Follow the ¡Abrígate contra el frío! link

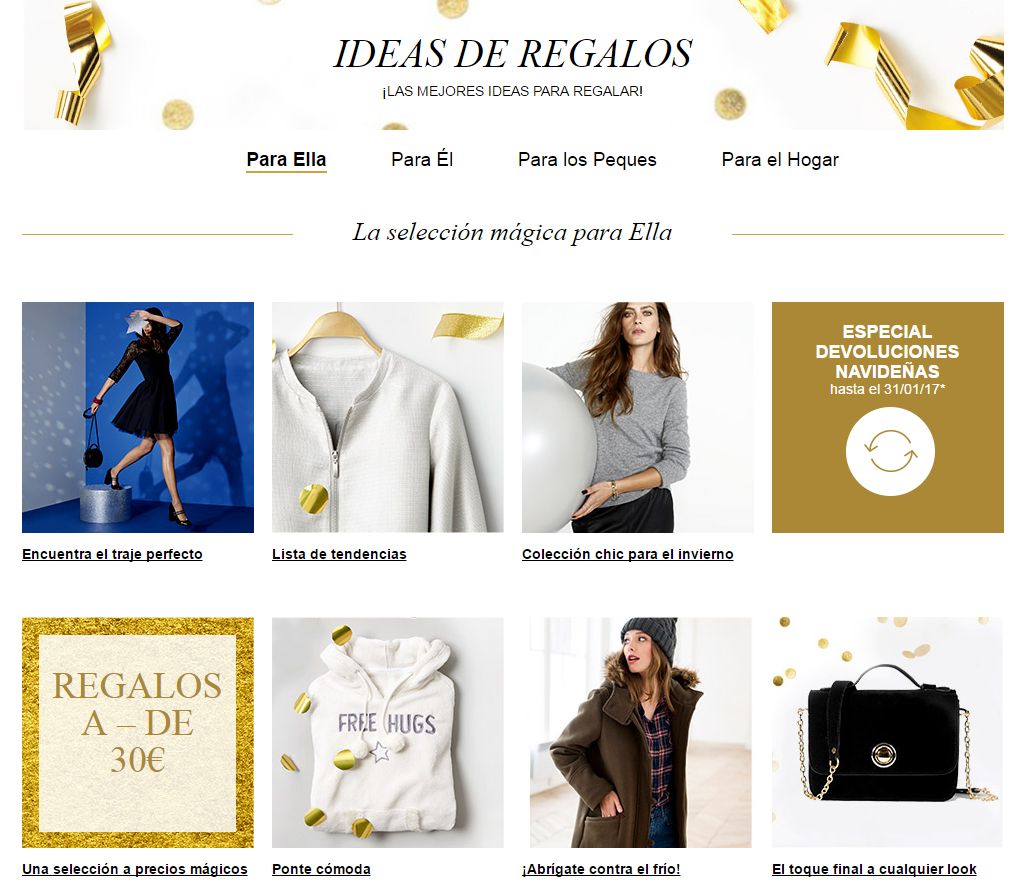click(x=601, y=869)
